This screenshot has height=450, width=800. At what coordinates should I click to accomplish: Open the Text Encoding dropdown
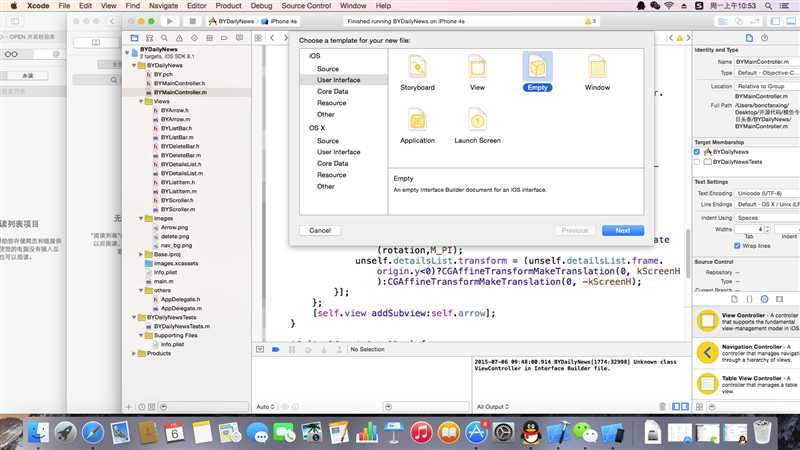tap(767, 193)
